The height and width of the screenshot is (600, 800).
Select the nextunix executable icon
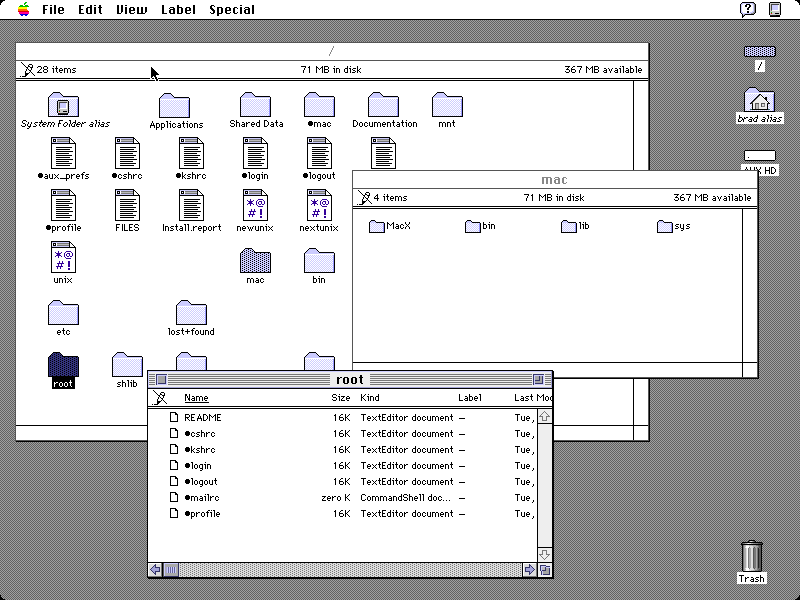pyautogui.click(x=319, y=205)
